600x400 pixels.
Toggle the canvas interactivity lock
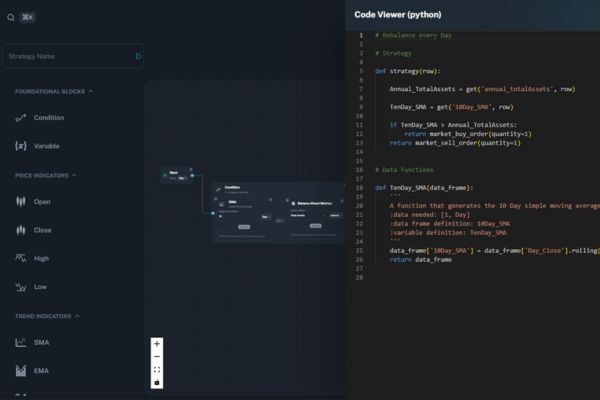[x=157, y=382]
